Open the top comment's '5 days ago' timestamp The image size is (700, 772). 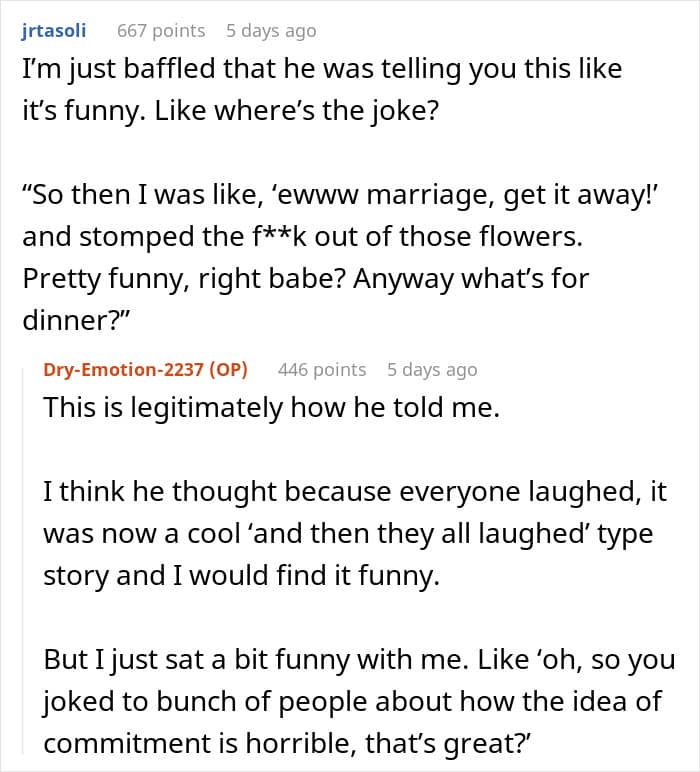271,31
